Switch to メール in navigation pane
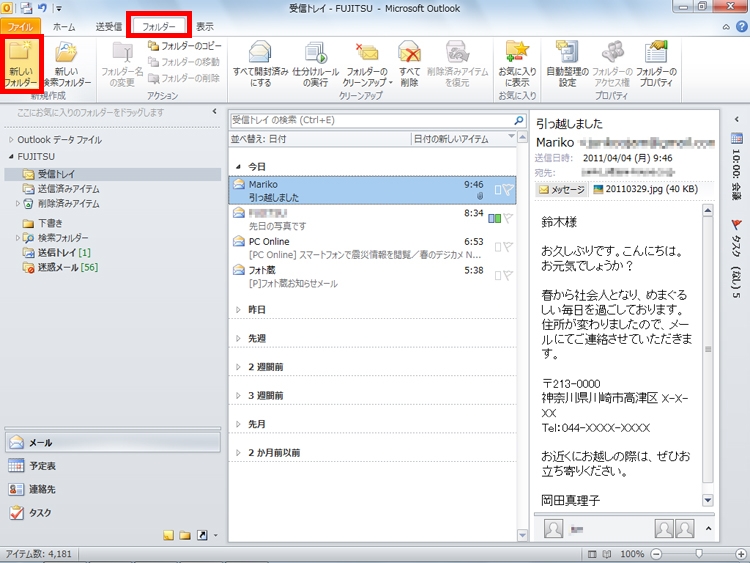Viewport: 750px width, 563px height. coord(113,442)
